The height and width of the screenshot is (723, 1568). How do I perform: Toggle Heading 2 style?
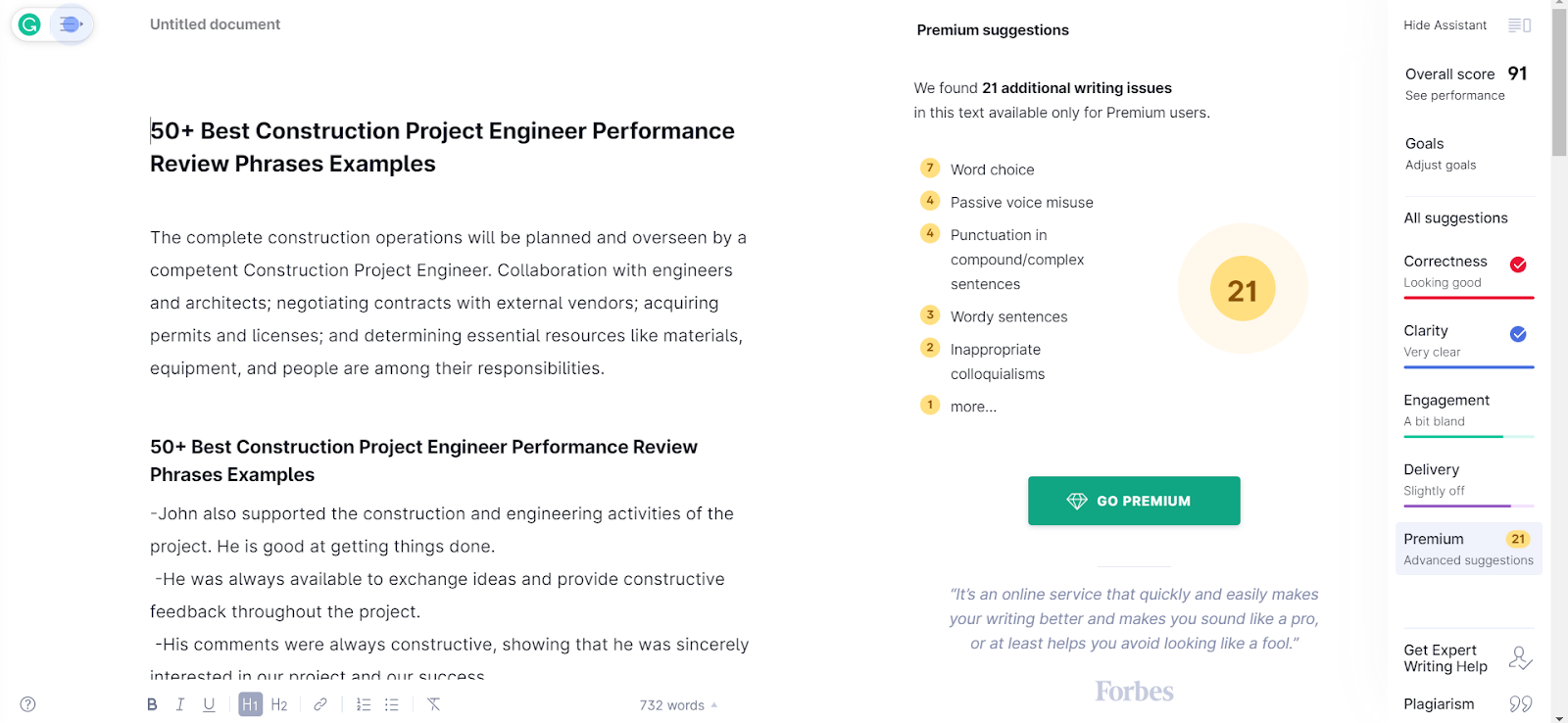tap(279, 704)
